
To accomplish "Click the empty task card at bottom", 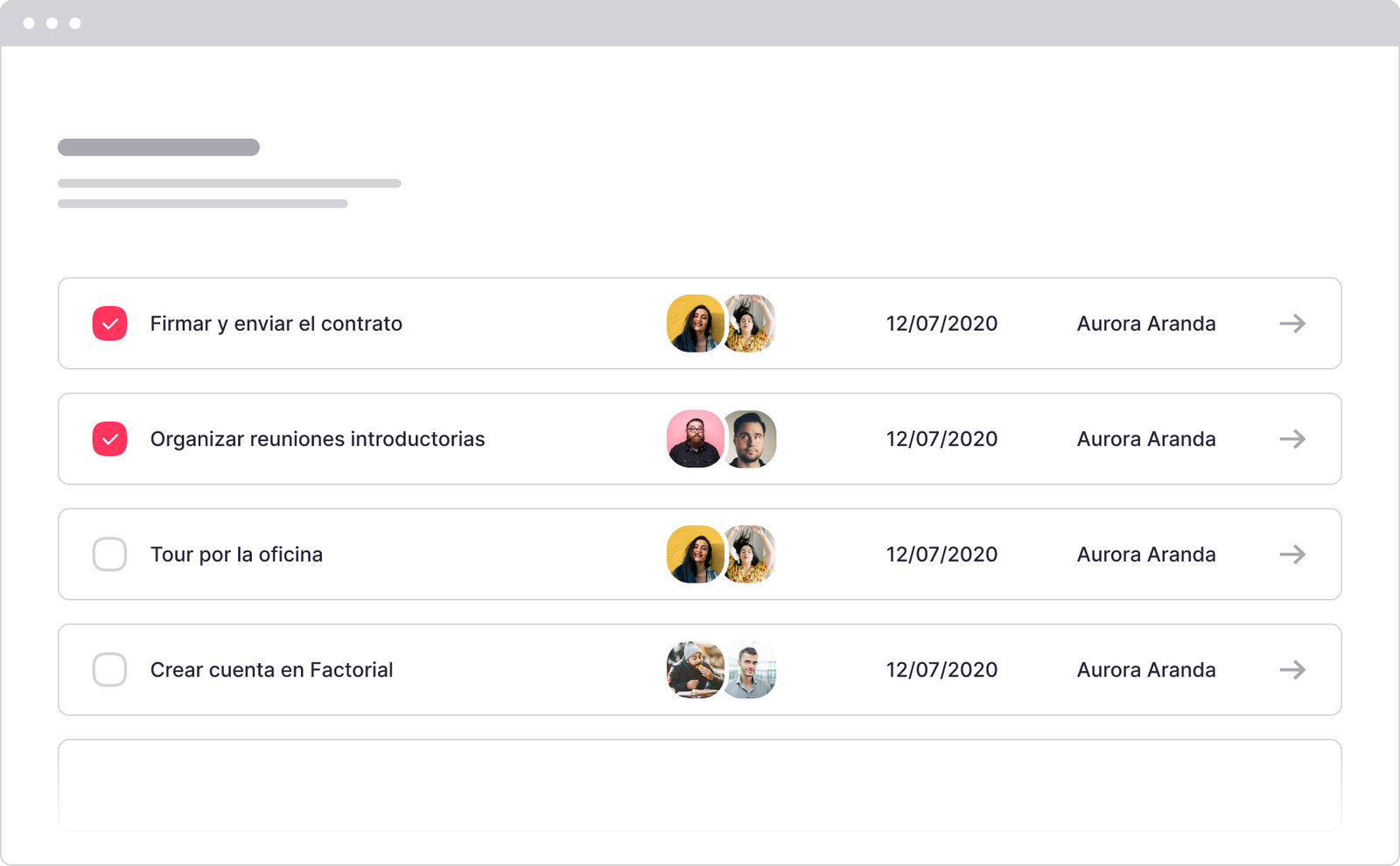I will tap(700, 783).
